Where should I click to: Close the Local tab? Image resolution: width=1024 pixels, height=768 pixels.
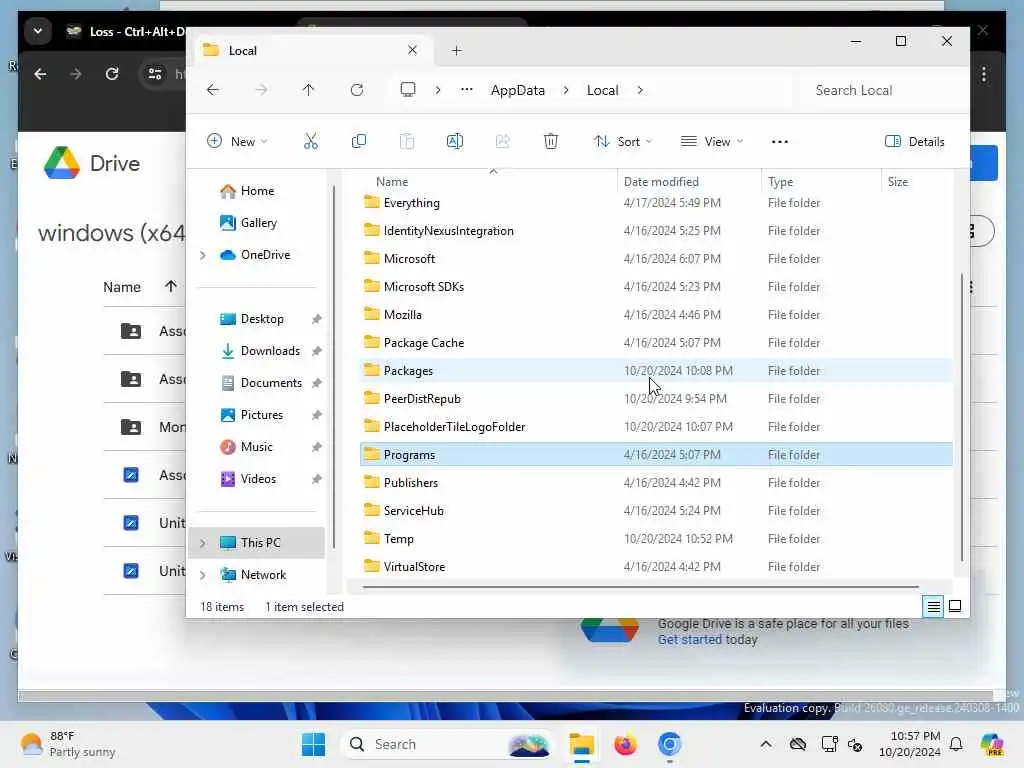(x=412, y=50)
